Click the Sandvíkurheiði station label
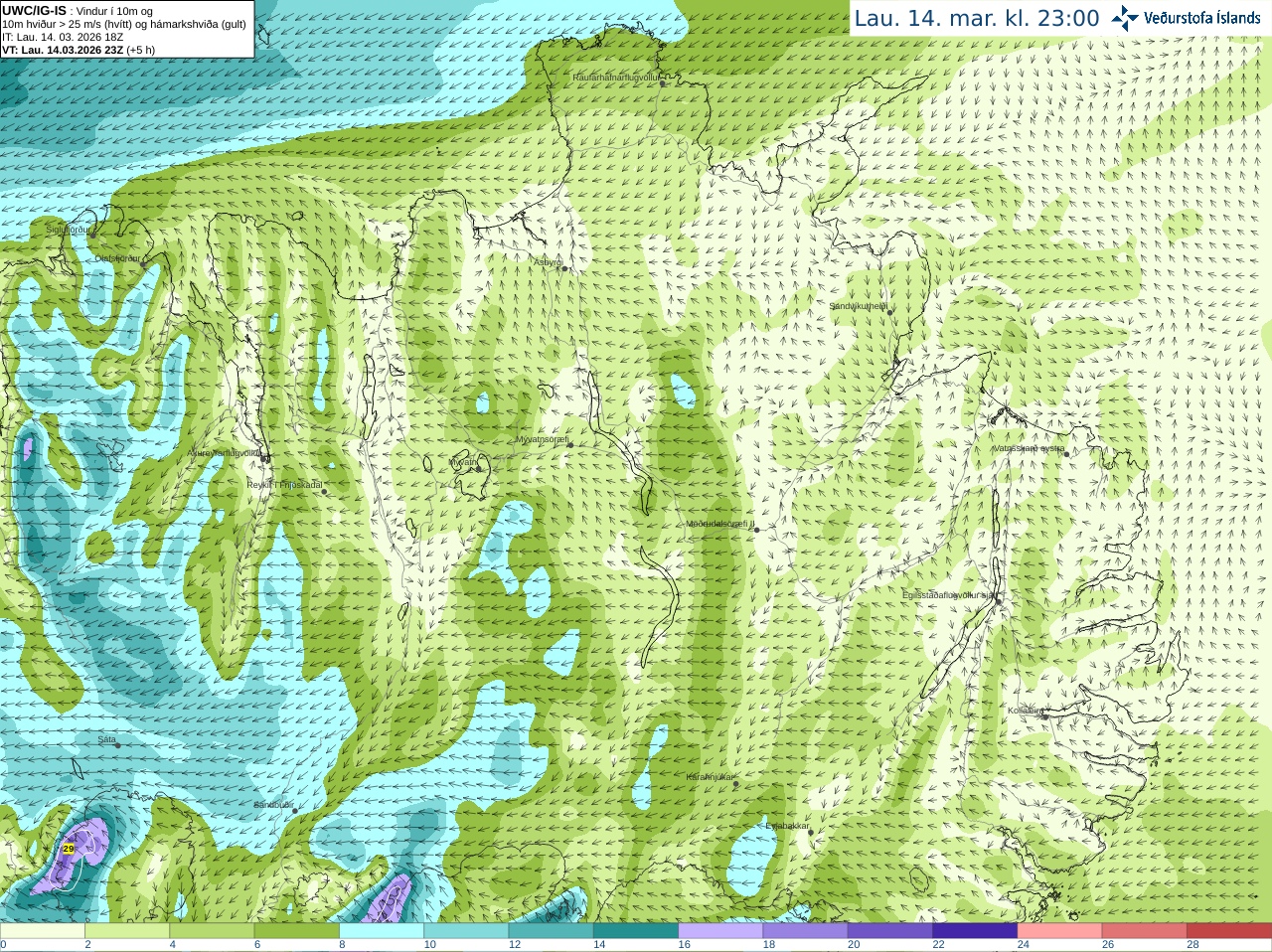Image resolution: width=1272 pixels, height=952 pixels. coord(859,306)
